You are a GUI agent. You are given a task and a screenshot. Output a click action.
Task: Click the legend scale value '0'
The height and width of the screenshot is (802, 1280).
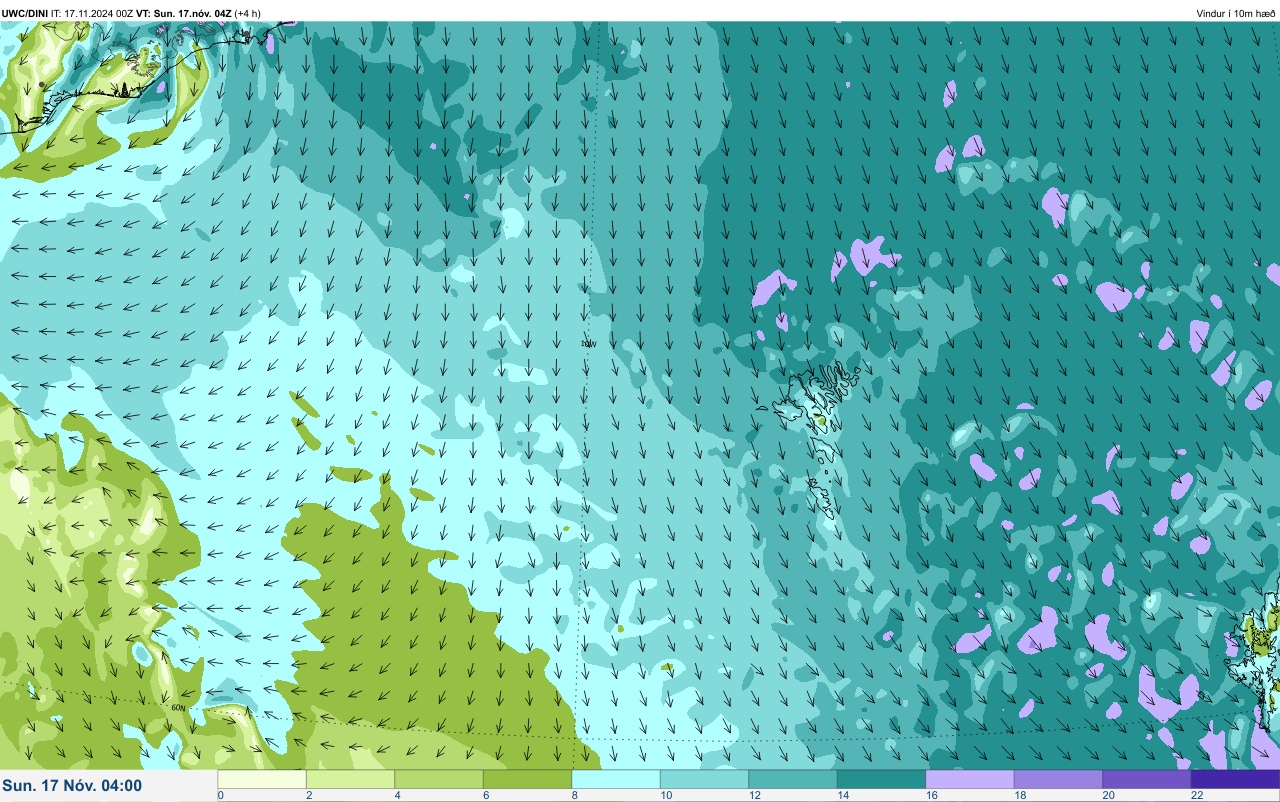[x=220, y=795]
